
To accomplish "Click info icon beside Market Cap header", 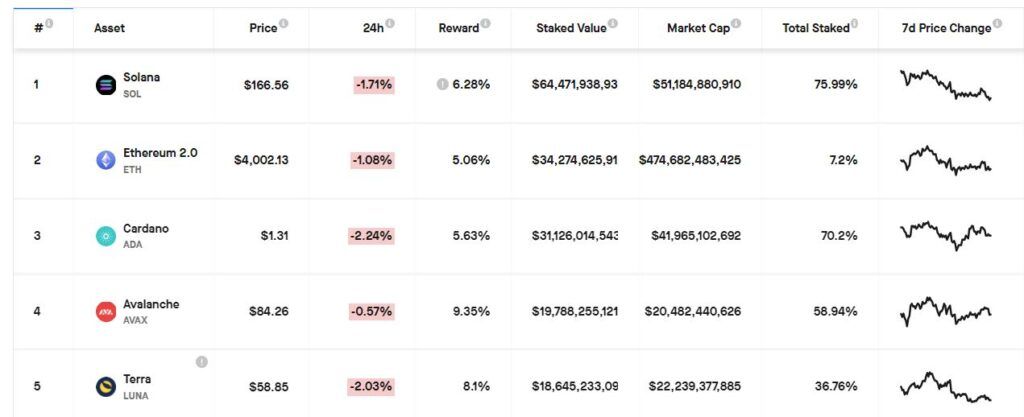I will [x=736, y=23].
